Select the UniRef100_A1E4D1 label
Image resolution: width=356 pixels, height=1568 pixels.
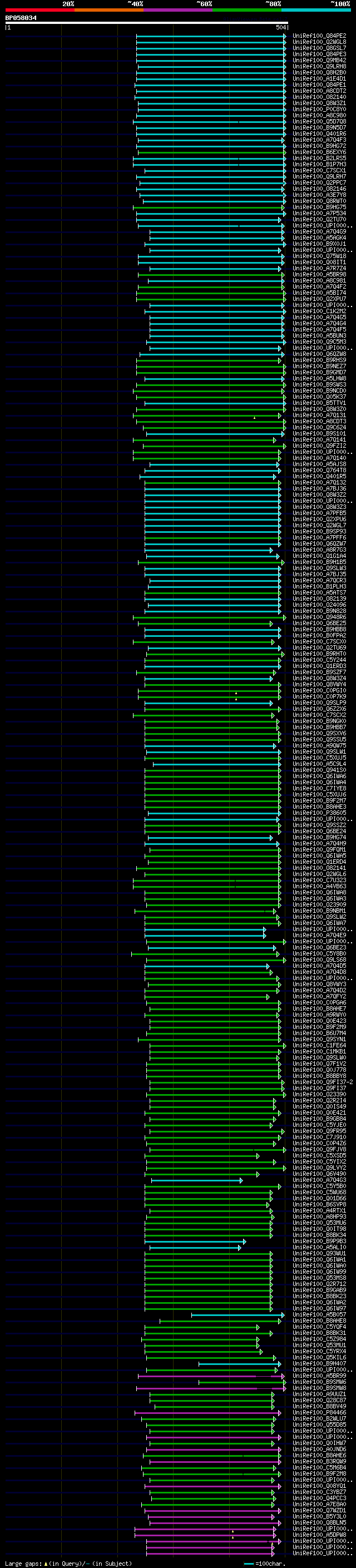(319, 78)
